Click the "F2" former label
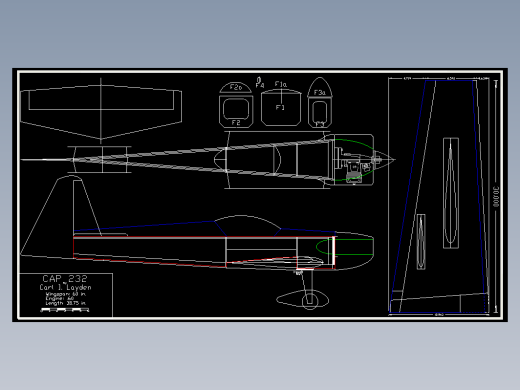 [x=236, y=123]
